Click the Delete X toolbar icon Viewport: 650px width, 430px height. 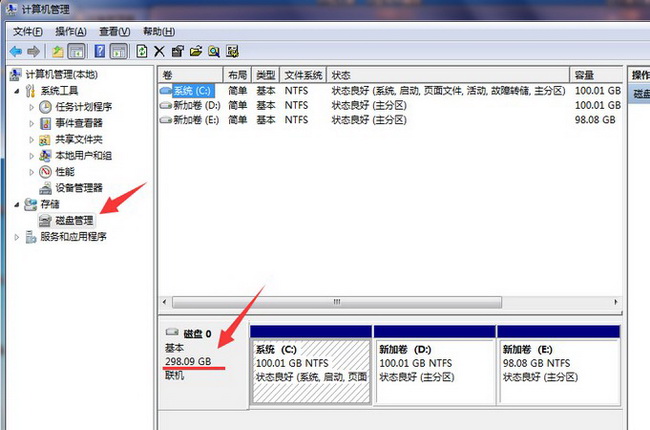tap(159, 52)
